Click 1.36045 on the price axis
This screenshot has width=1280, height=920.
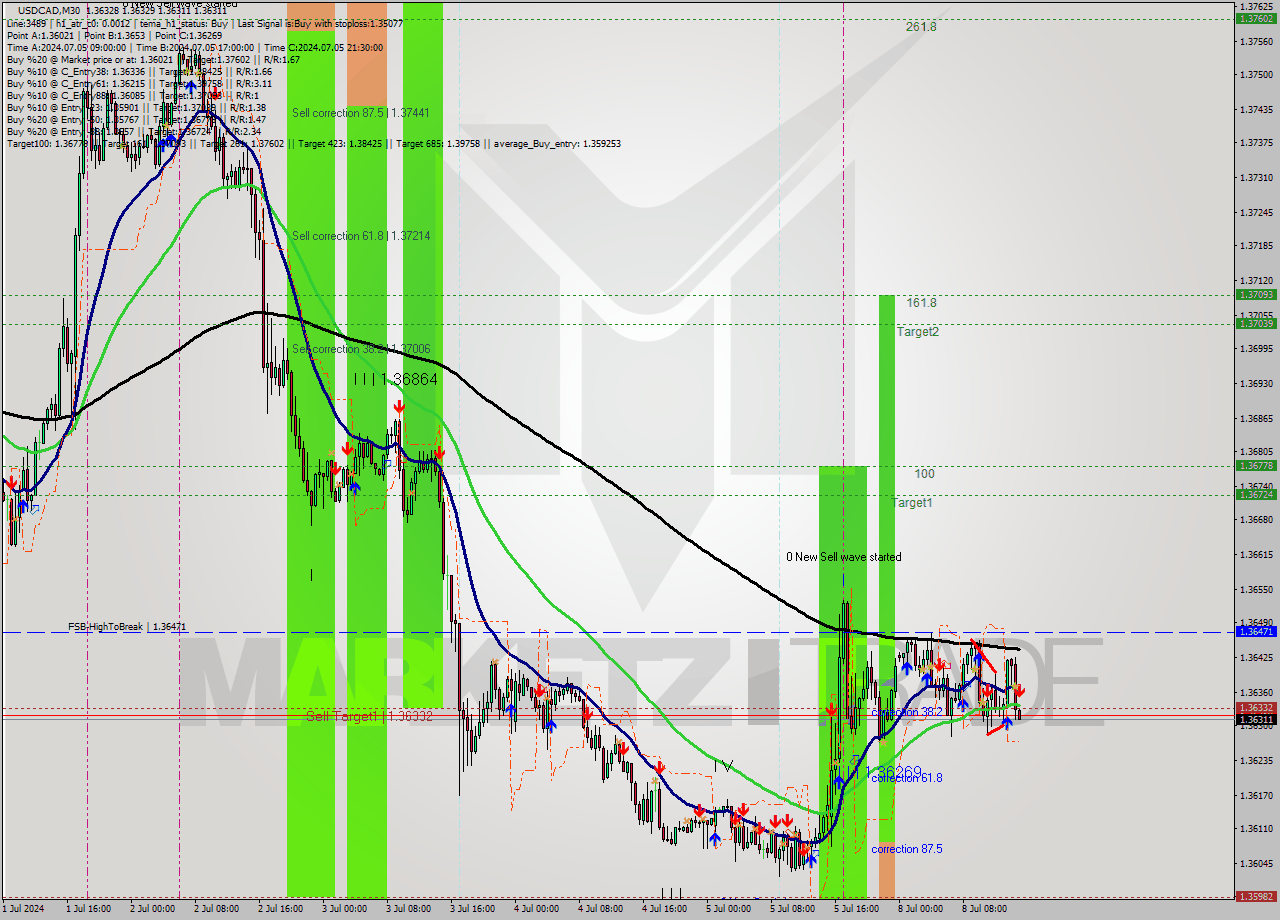pos(1258,864)
